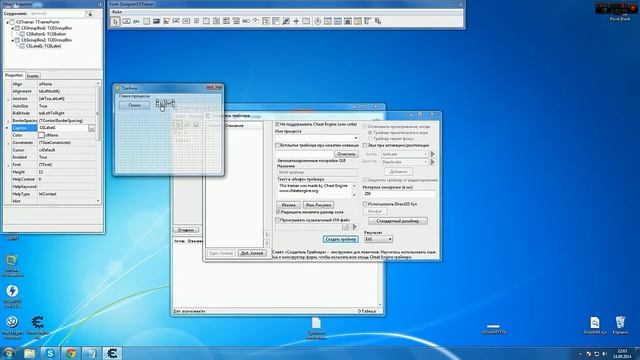
Task: Toggle 'Не поддерживать Cheat Engine' checkbox
Action: pyautogui.click(x=278, y=124)
